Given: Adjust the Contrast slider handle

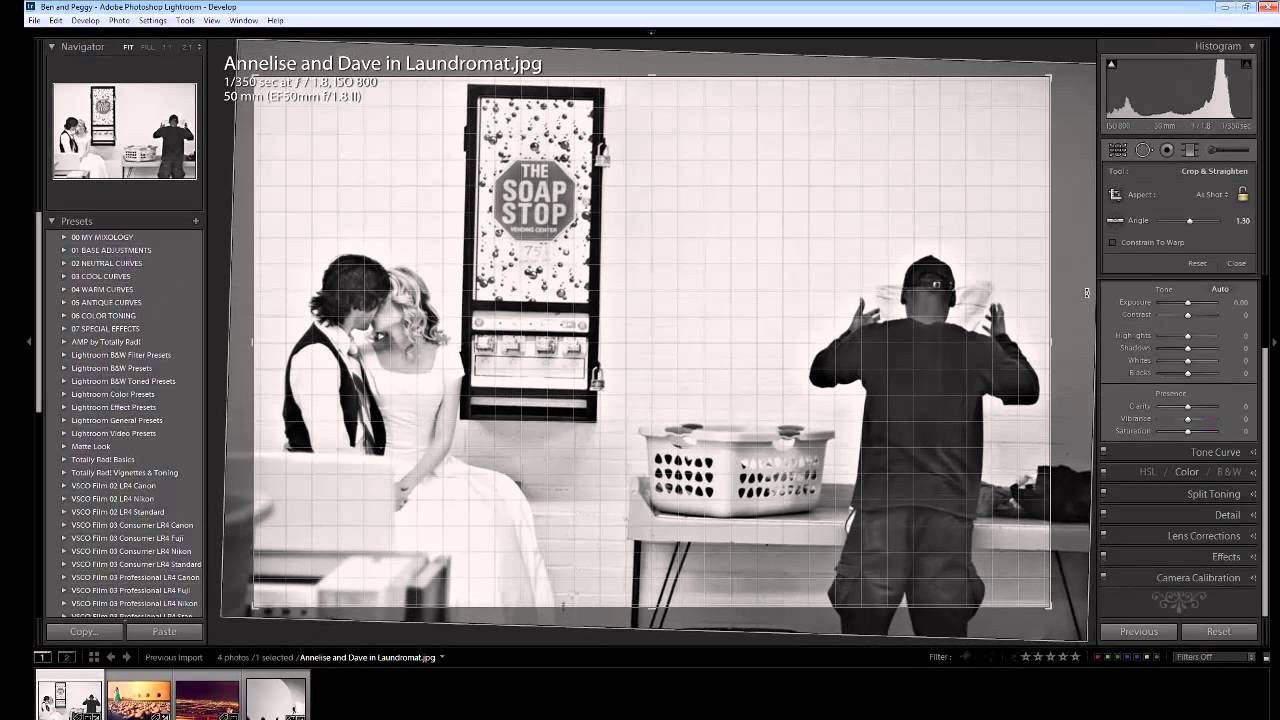Looking at the screenshot, I should (x=1188, y=315).
